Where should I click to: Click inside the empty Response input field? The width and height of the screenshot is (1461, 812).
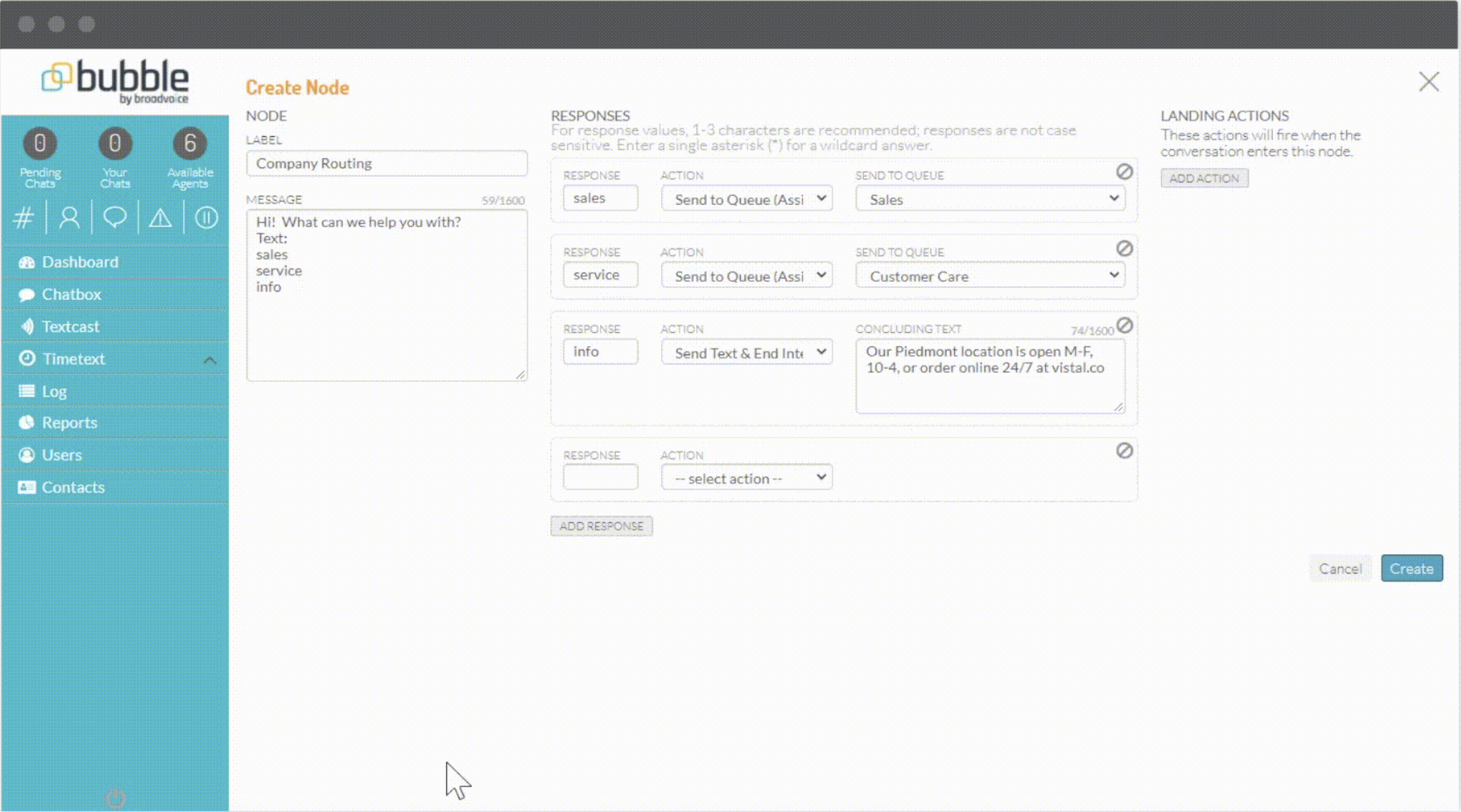pyautogui.click(x=600, y=477)
